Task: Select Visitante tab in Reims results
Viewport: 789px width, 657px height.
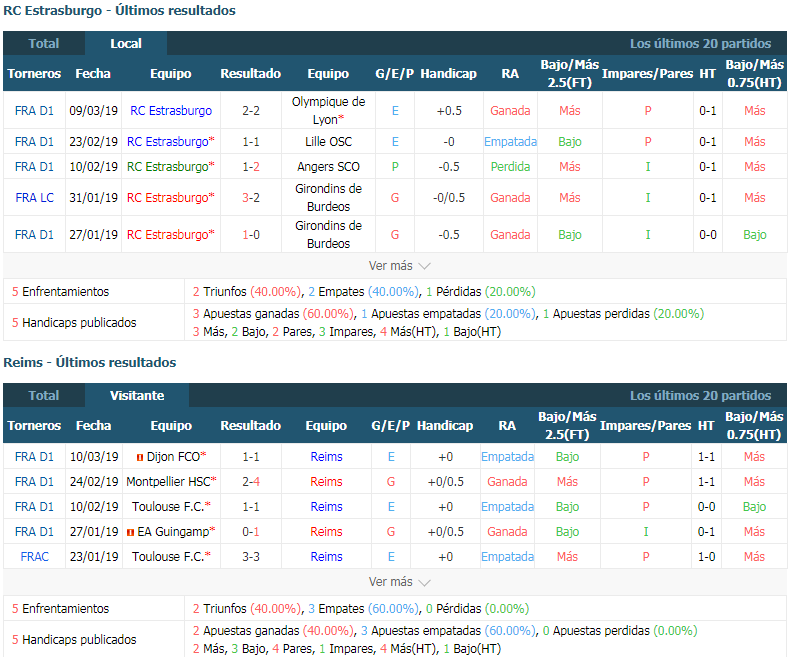Action: click(x=137, y=395)
